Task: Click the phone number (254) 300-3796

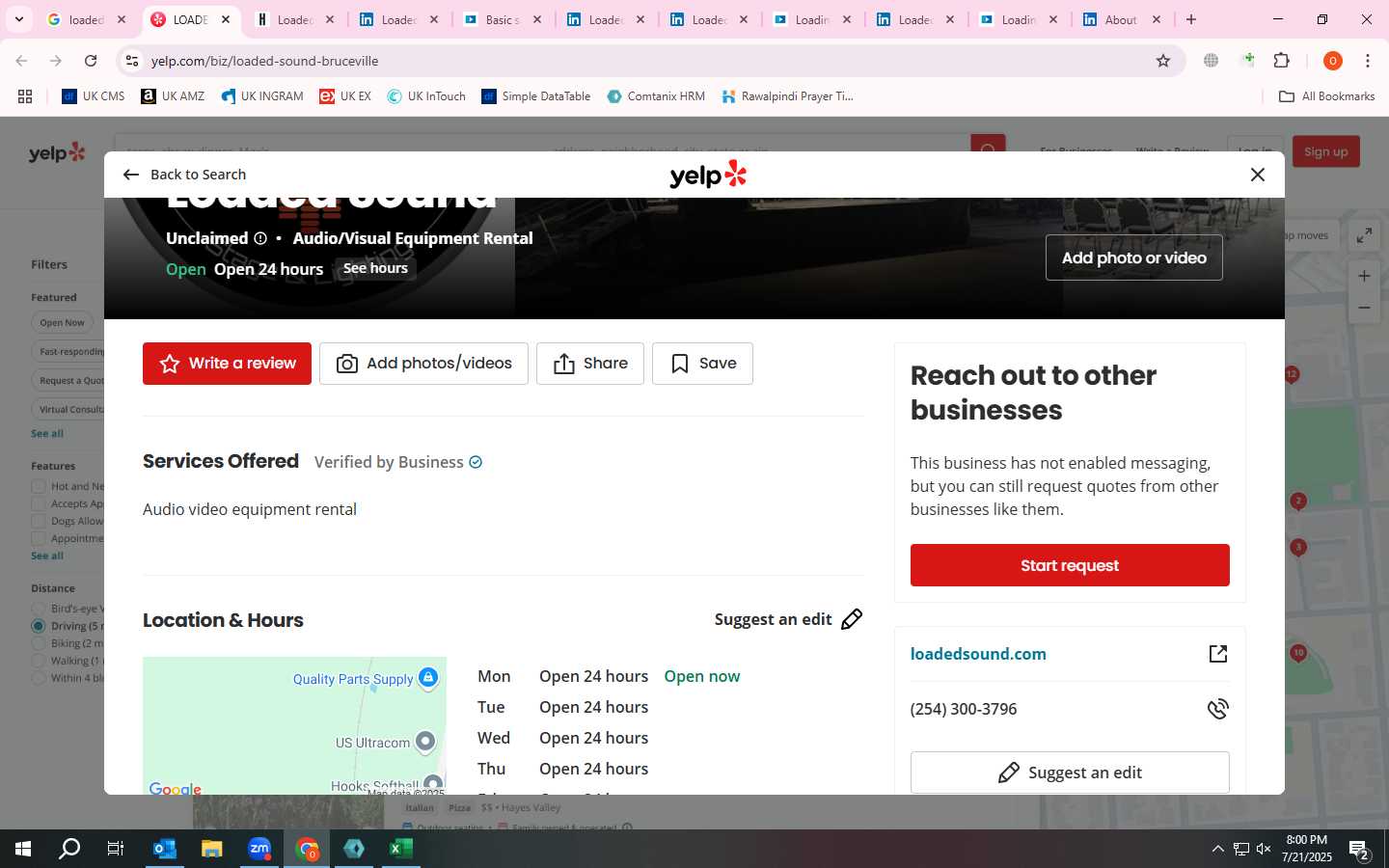Action: [x=964, y=709]
